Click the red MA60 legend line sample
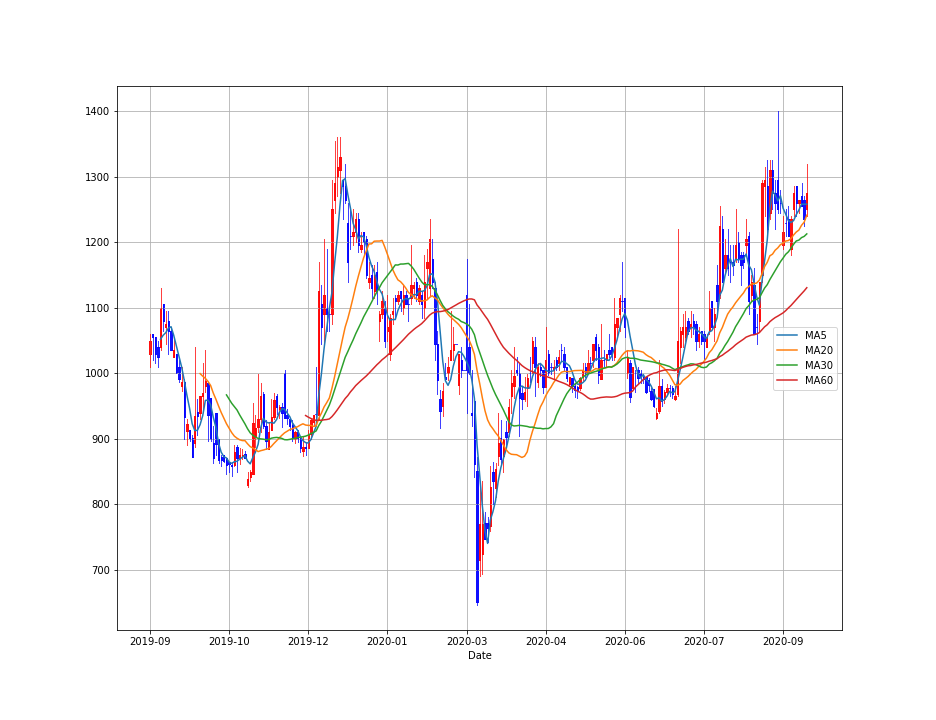Screen dimensions: 936x720 (787, 380)
